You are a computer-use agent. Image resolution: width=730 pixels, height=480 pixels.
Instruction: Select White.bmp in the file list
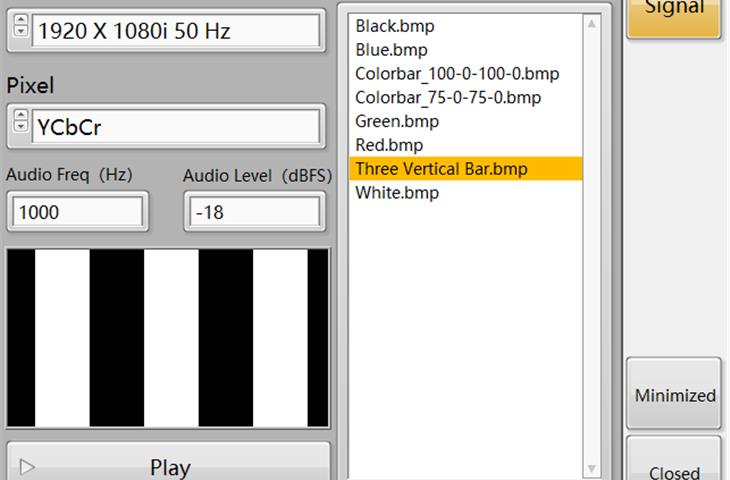[x=397, y=193]
